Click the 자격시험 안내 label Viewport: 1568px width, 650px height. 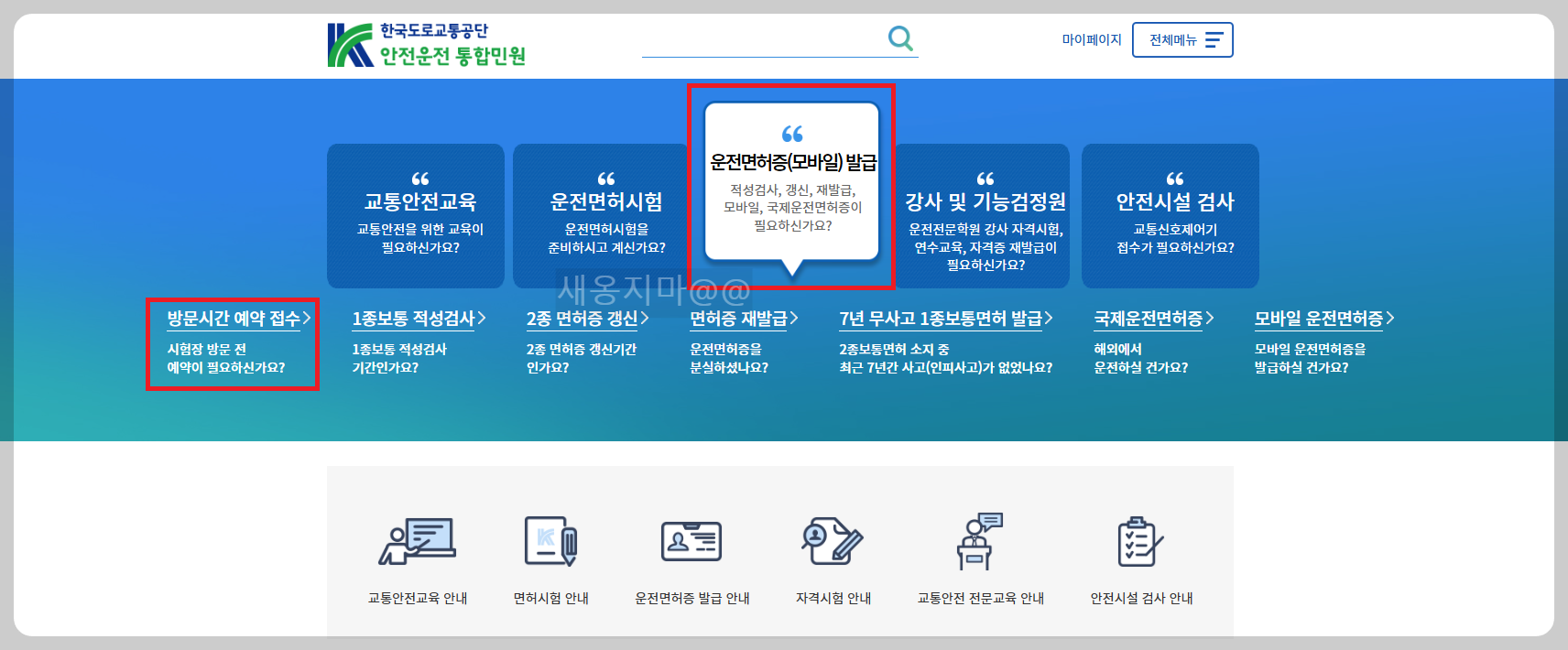coord(833,598)
